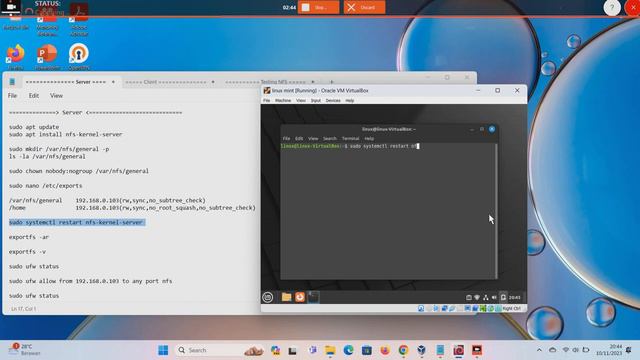The width and height of the screenshot is (640, 360).
Task: Open Microsoft Teams from taskbar
Action: tap(313, 350)
